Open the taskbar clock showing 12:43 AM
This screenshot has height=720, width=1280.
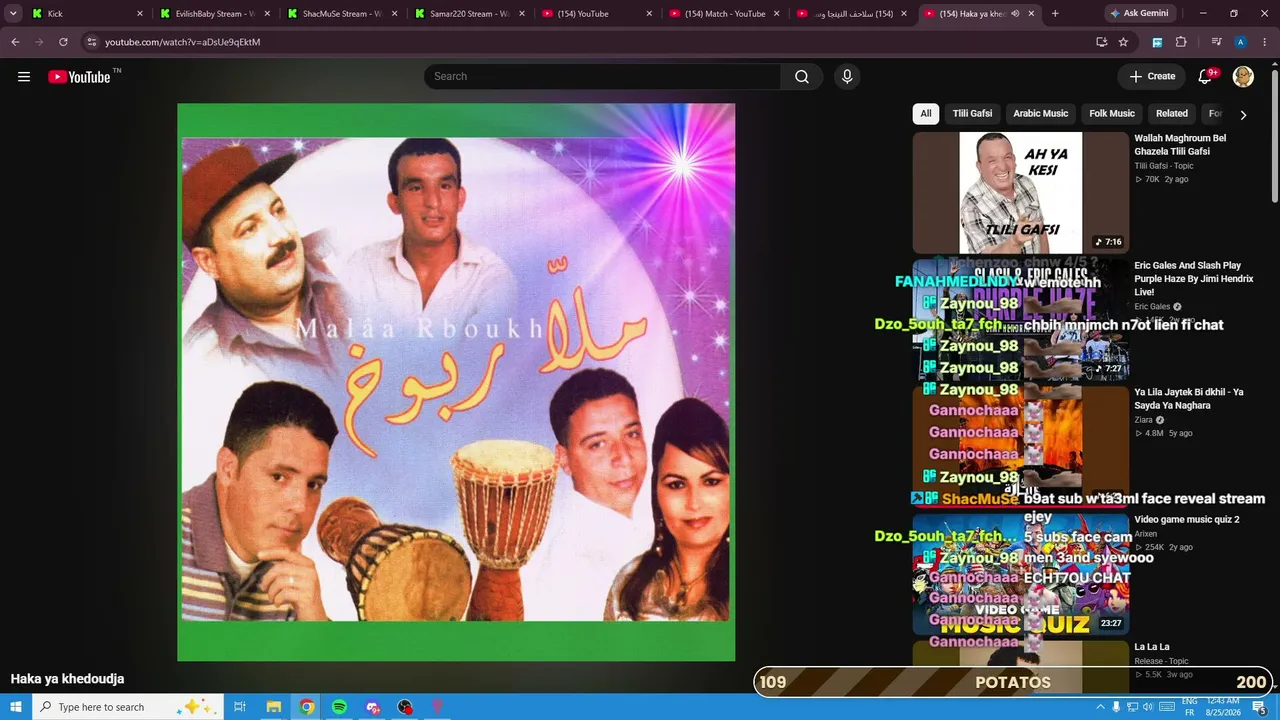1223,707
